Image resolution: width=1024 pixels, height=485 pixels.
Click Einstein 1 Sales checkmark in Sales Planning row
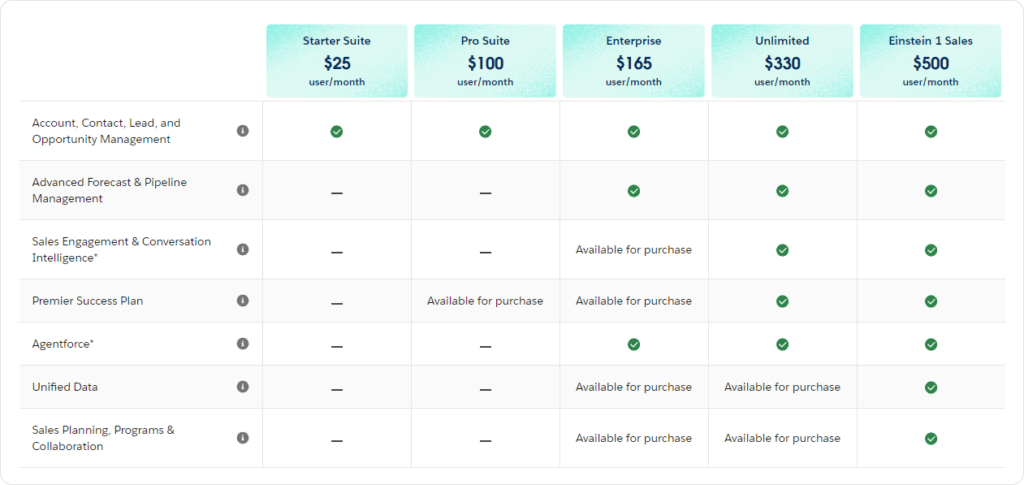[931, 438]
